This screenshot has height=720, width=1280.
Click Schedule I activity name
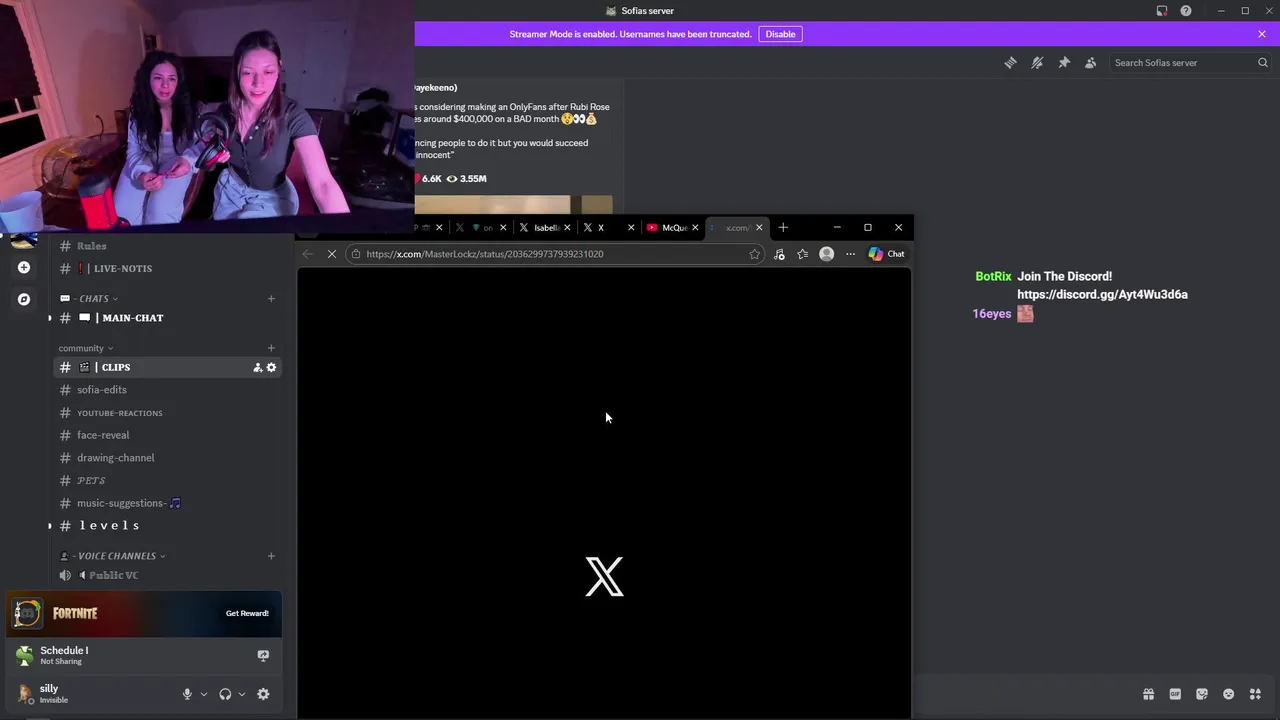[x=64, y=650]
